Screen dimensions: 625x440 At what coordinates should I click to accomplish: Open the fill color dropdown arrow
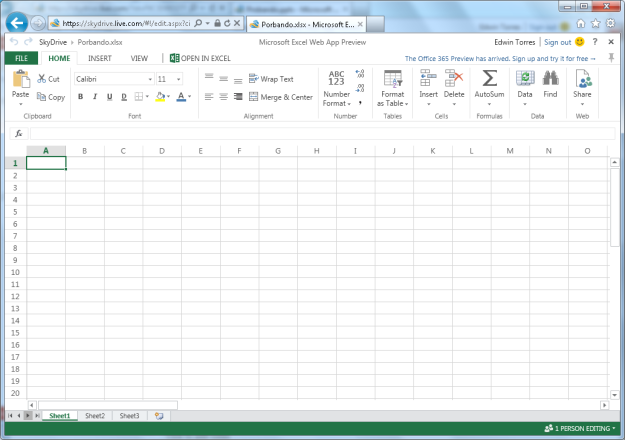click(169, 96)
